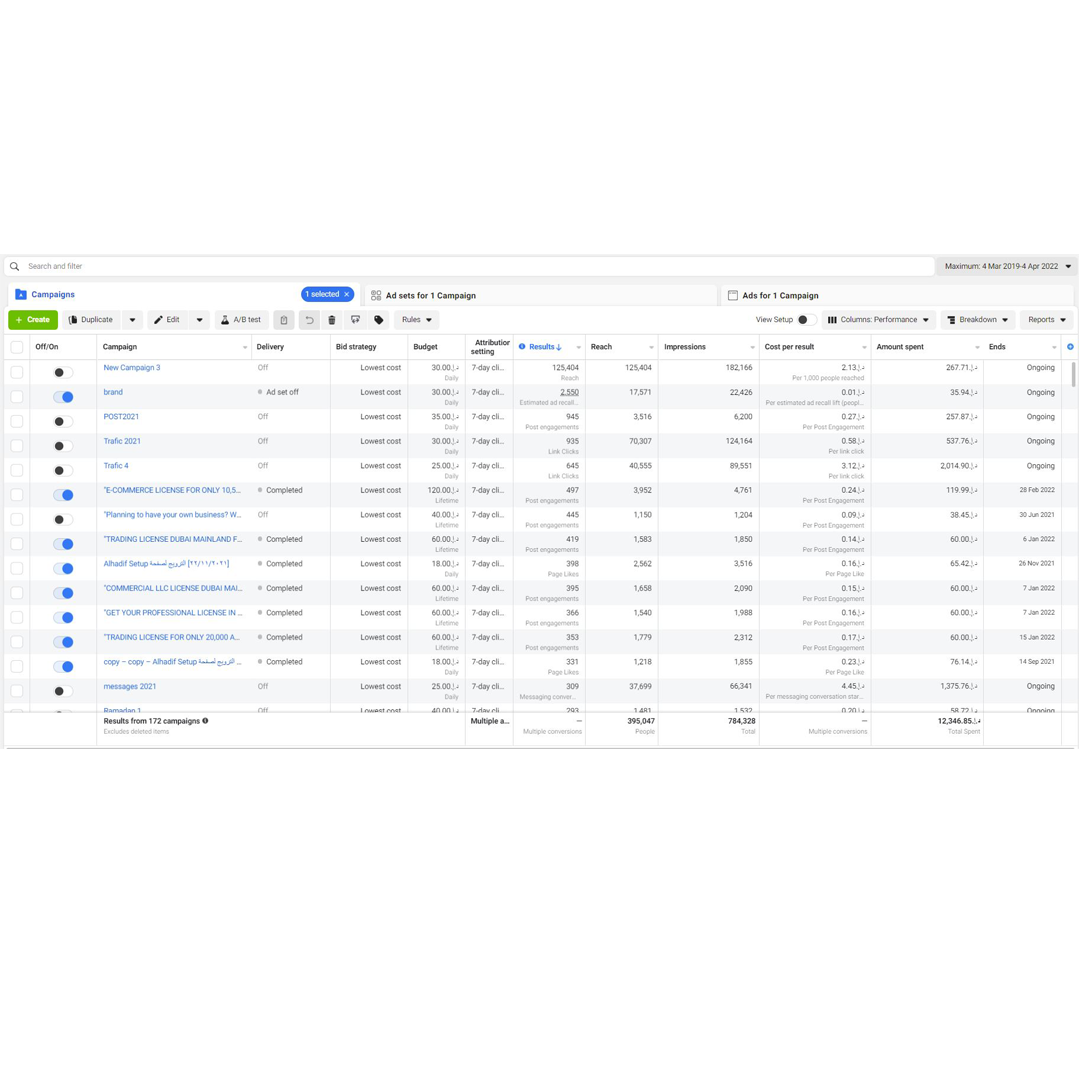Image resolution: width=1080 pixels, height=1080 pixels.
Task: Click the export icon beside the trash
Action: tap(355, 320)
